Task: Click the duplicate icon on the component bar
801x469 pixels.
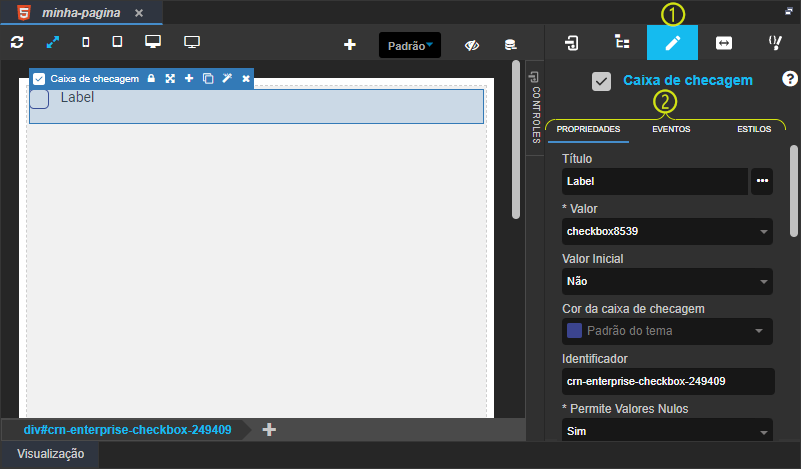Action: point(208,79)
